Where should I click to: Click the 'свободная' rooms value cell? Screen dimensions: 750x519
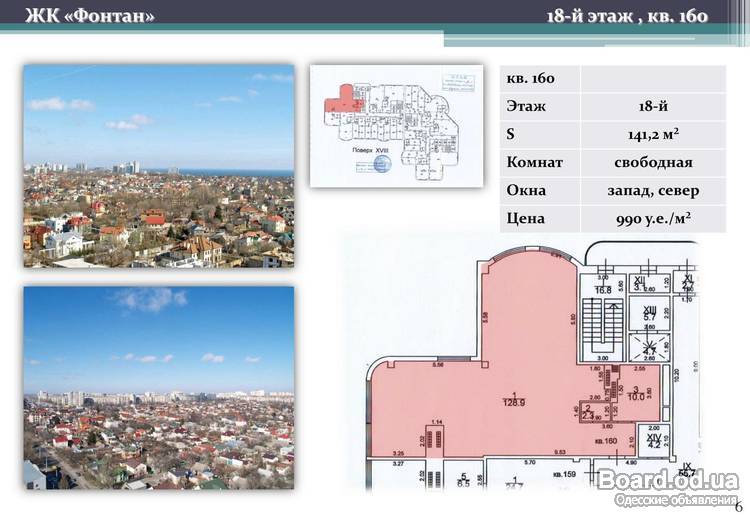pyautogui.click(x=653, y=163)
